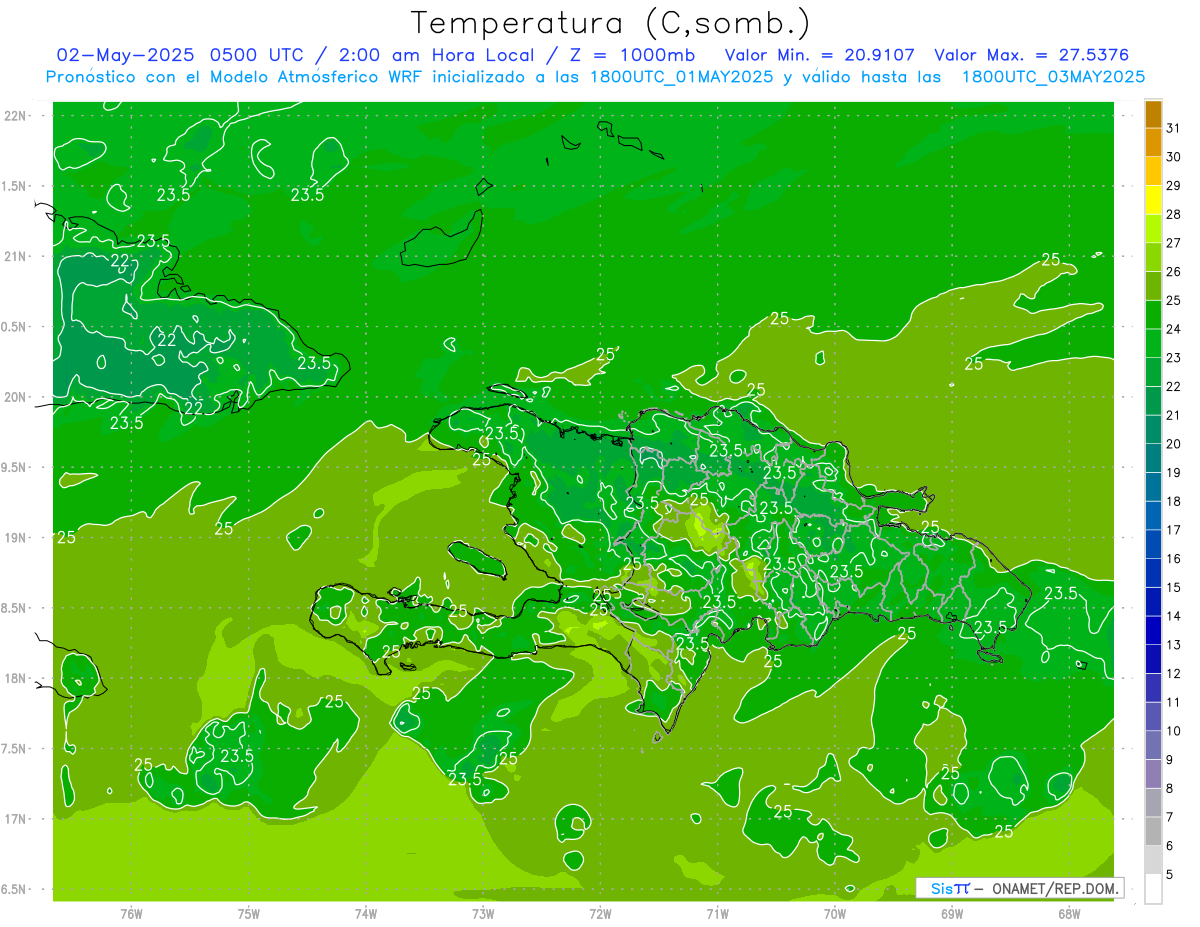The height and width of the screenshot is (927, 1200).
Task: Click the '1800UTC_03MAY2025' valid-until time
Action: tap(1053, 77)
